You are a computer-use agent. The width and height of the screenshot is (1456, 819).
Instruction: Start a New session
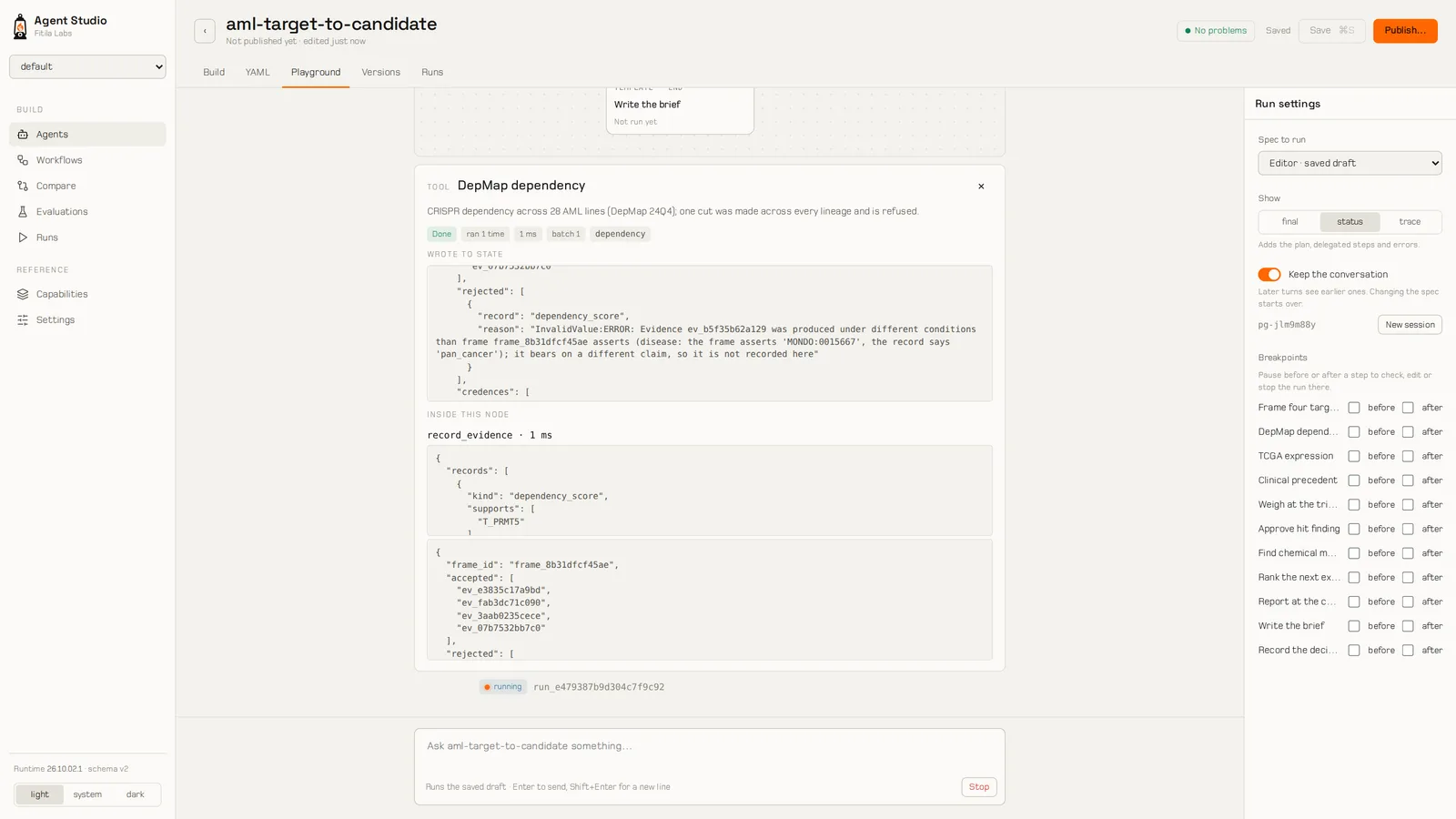pyautogui.click(x=1410, y=325)
